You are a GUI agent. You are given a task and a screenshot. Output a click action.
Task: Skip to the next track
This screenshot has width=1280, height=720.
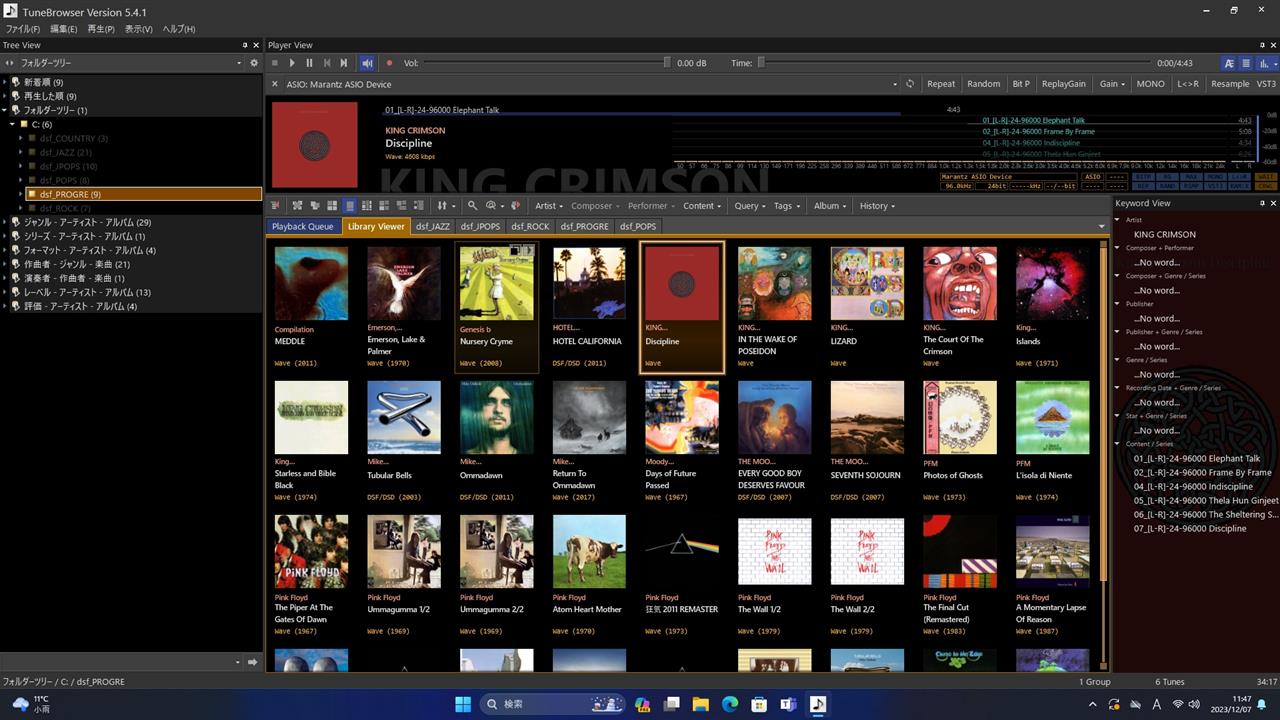point(344,63)
